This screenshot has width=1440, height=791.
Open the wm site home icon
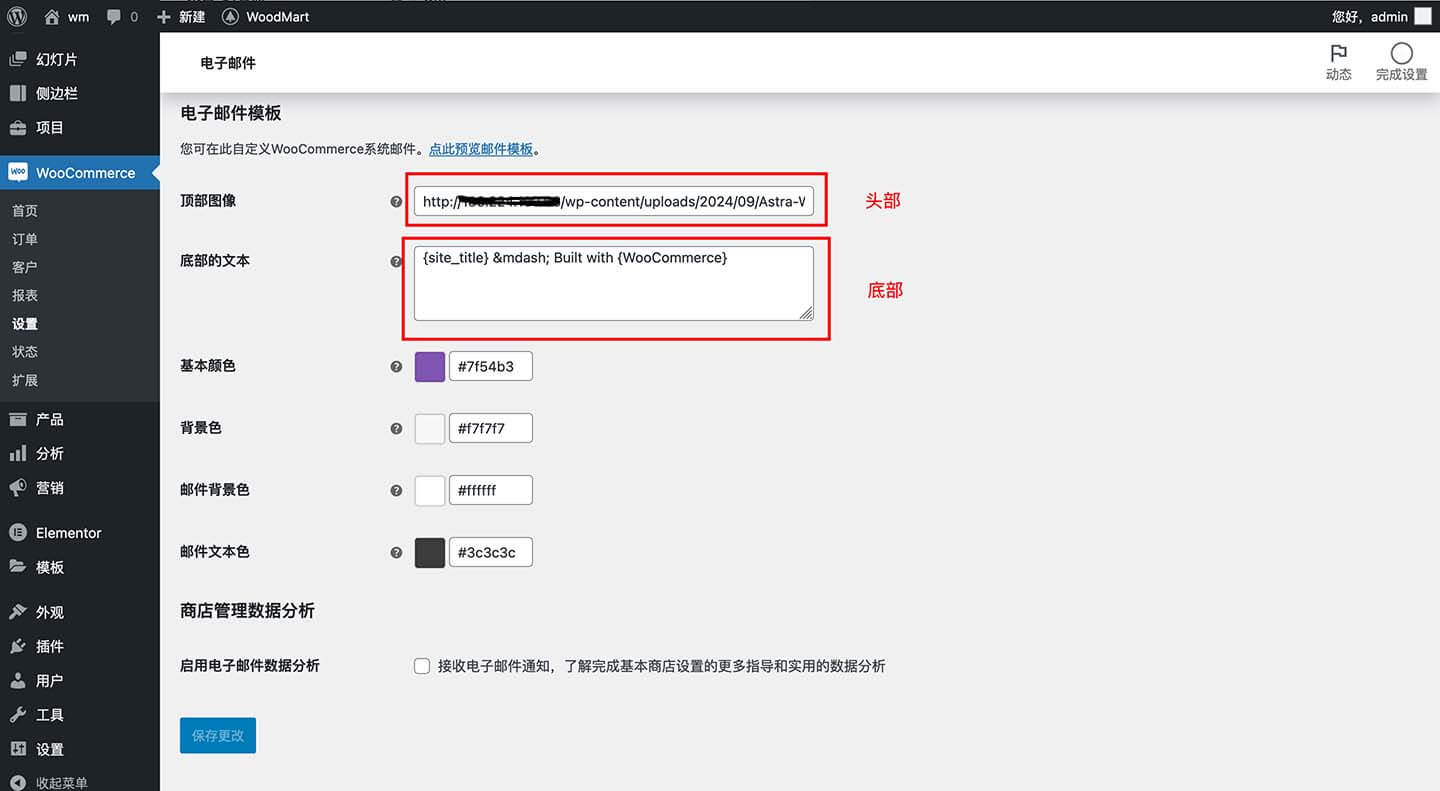click(x=52, y=17)
